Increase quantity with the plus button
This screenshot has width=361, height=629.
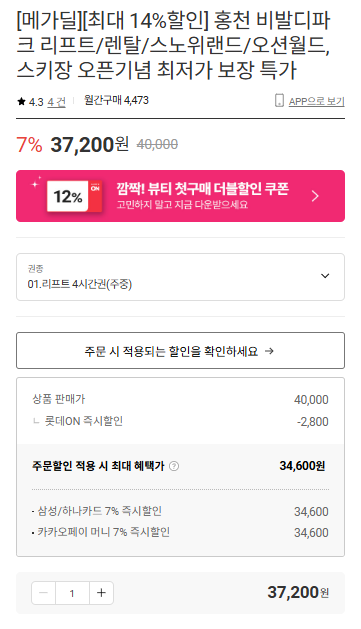pos(101,593)
